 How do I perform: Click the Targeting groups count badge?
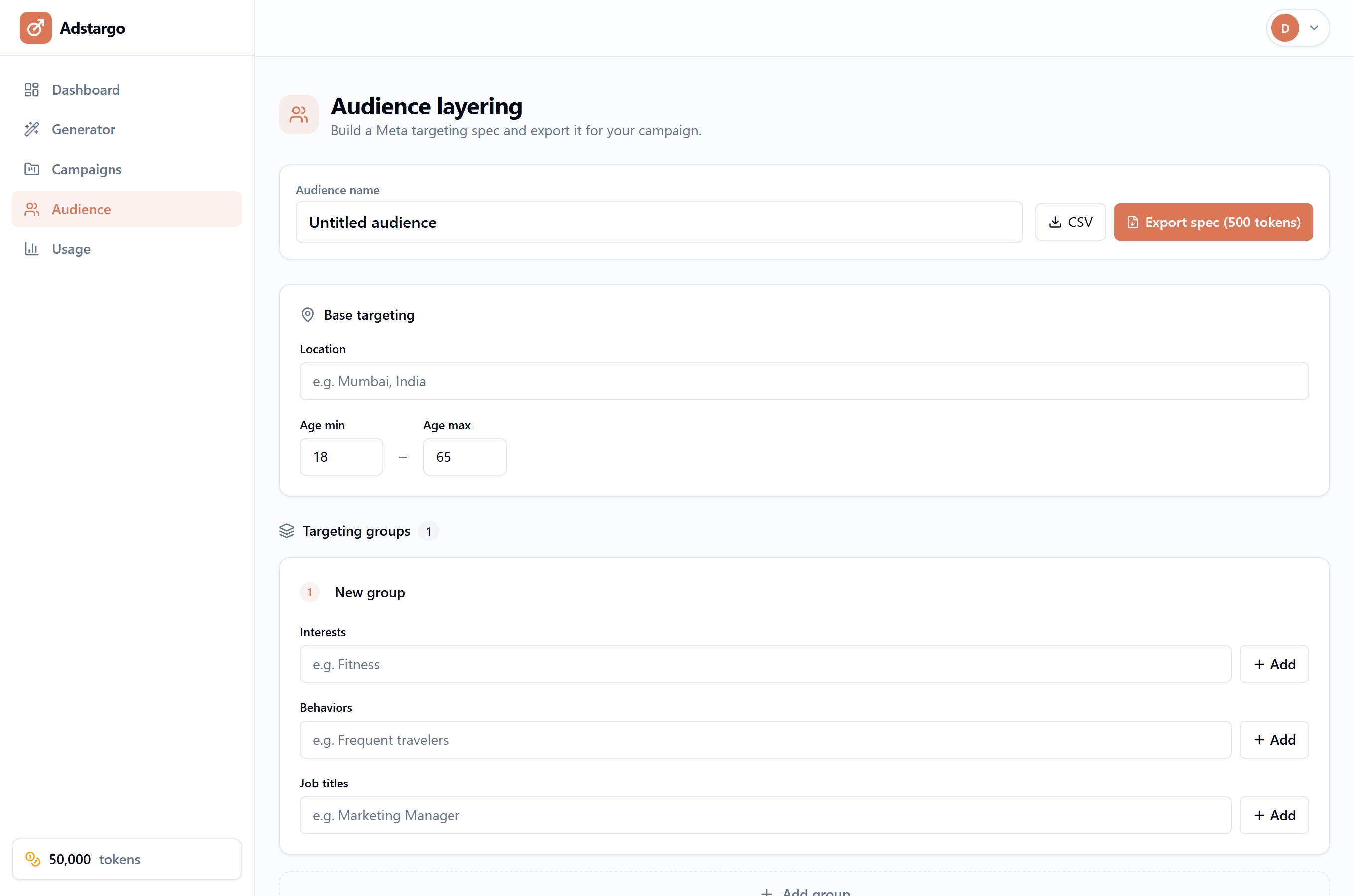coord(429,531)
